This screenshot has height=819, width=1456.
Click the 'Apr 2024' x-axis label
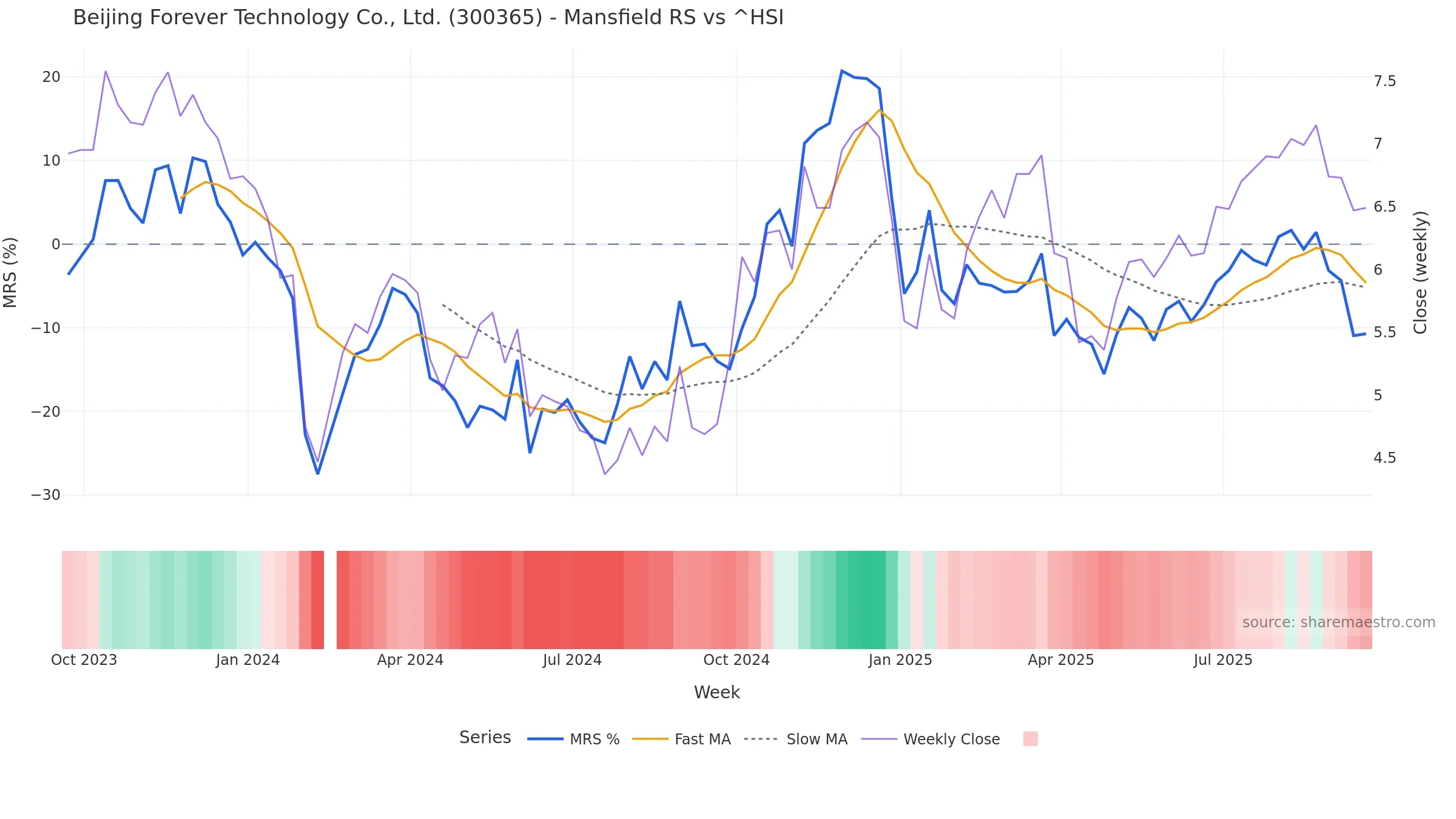pyautogui.click(x=410, y=660)
